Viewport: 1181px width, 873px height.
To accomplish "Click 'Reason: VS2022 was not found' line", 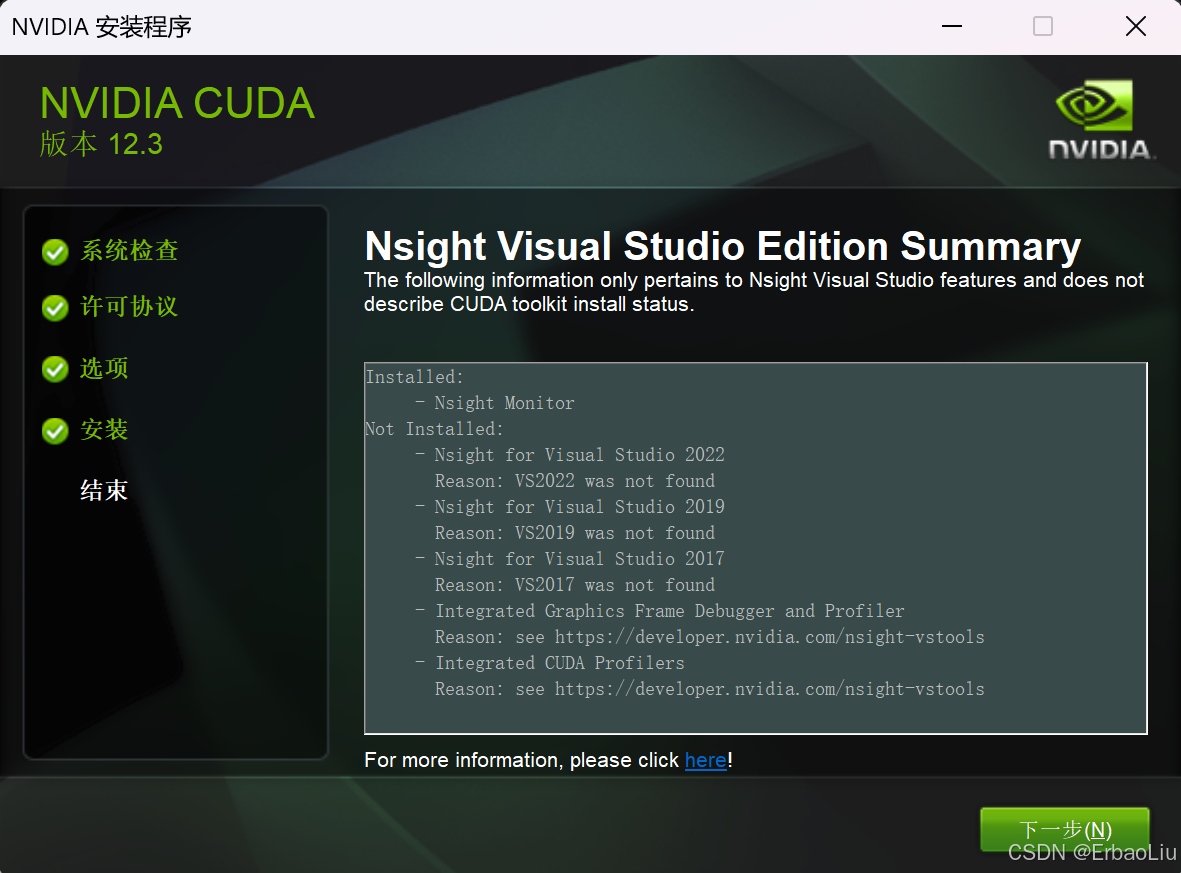I will click(575, 481).
